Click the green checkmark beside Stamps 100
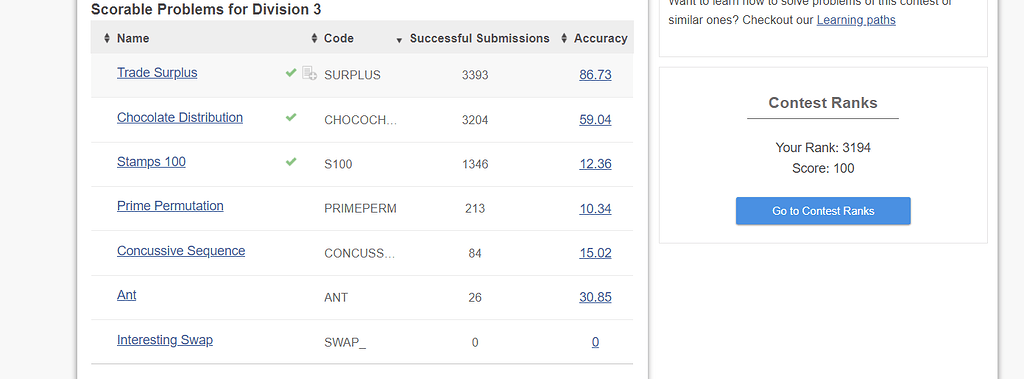This screenshot has height=379, width=1024. (x=291, y=161)
